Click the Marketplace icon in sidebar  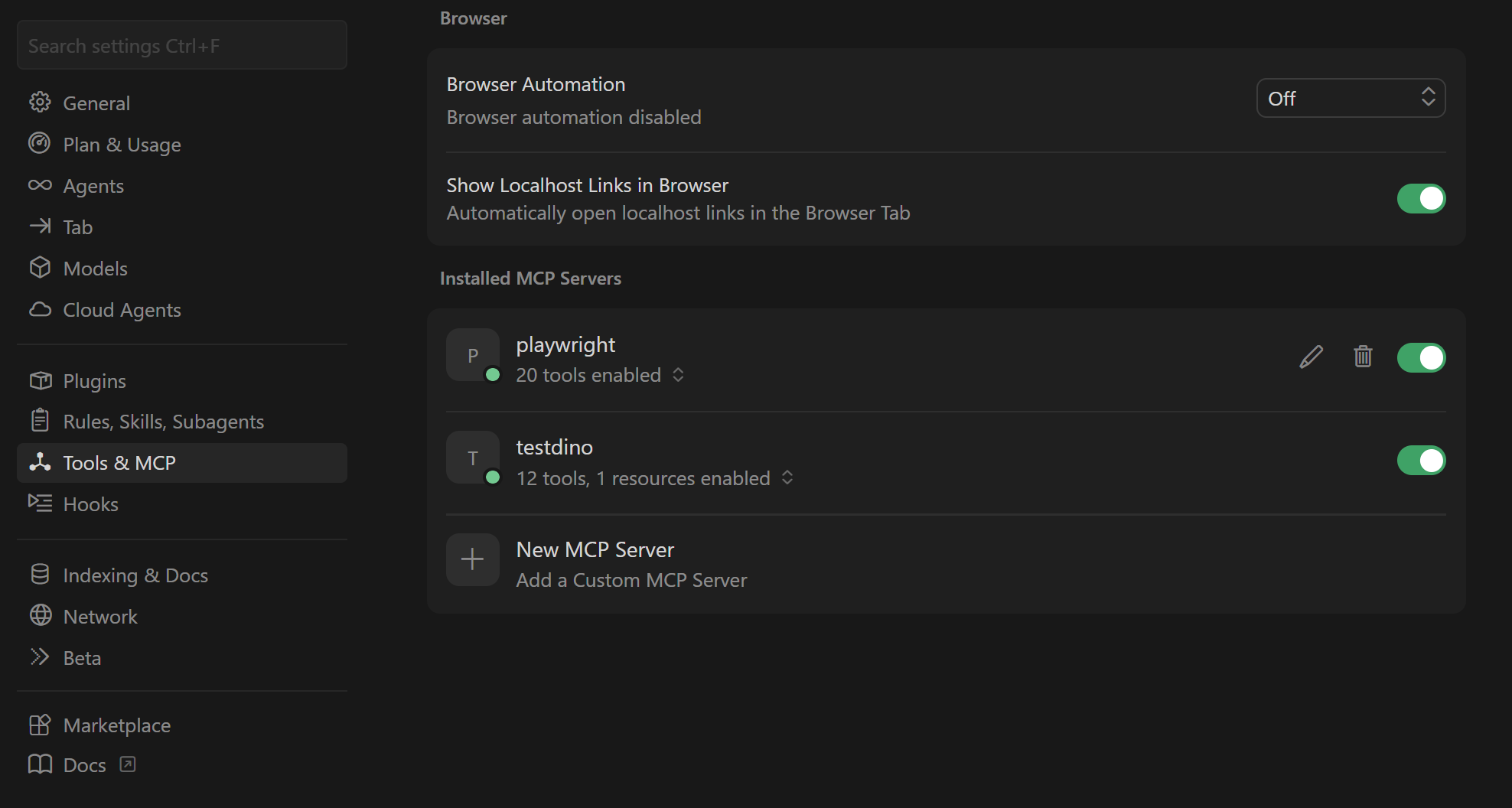tap(40, 725)
